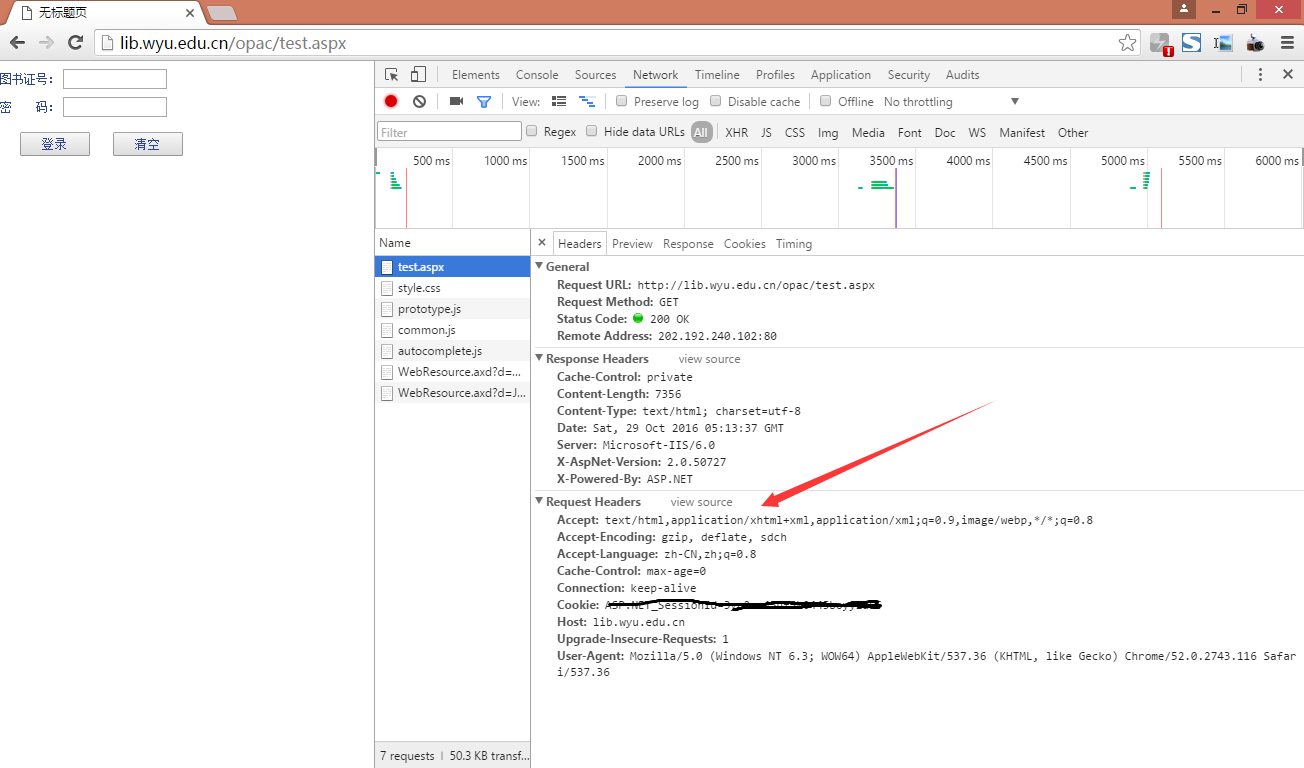The image size is (1304, 768).
Task: Filter requests by XHR type
Action: pos(736,132)
